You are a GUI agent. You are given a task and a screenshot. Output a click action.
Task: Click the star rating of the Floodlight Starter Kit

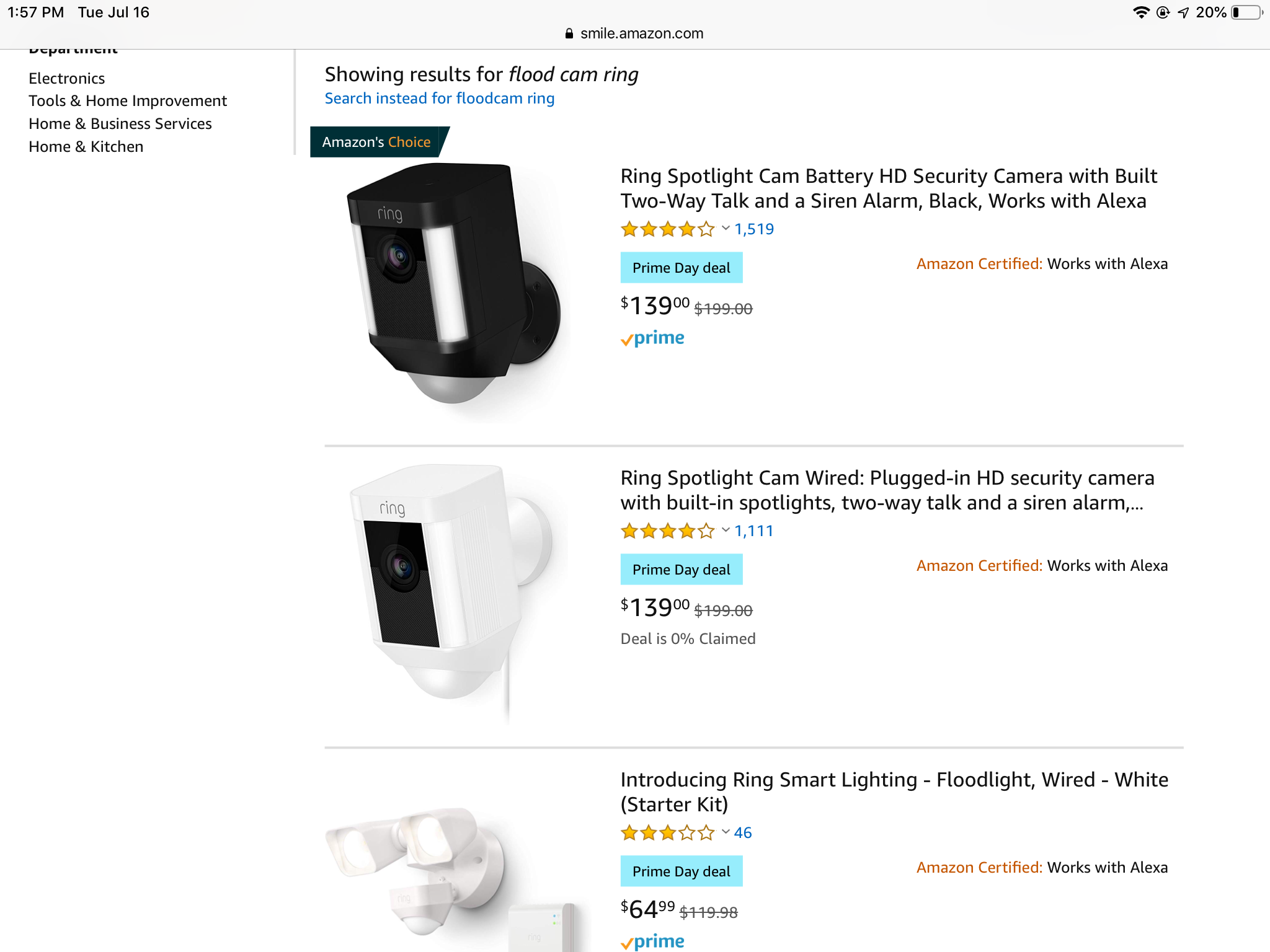click(x=667, y=833)
